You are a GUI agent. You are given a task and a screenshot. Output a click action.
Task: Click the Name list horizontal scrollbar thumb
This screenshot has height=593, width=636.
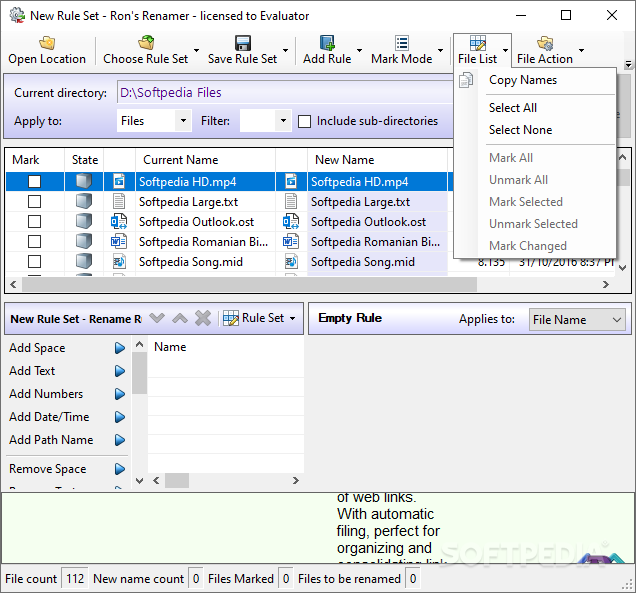pos(176,481)
